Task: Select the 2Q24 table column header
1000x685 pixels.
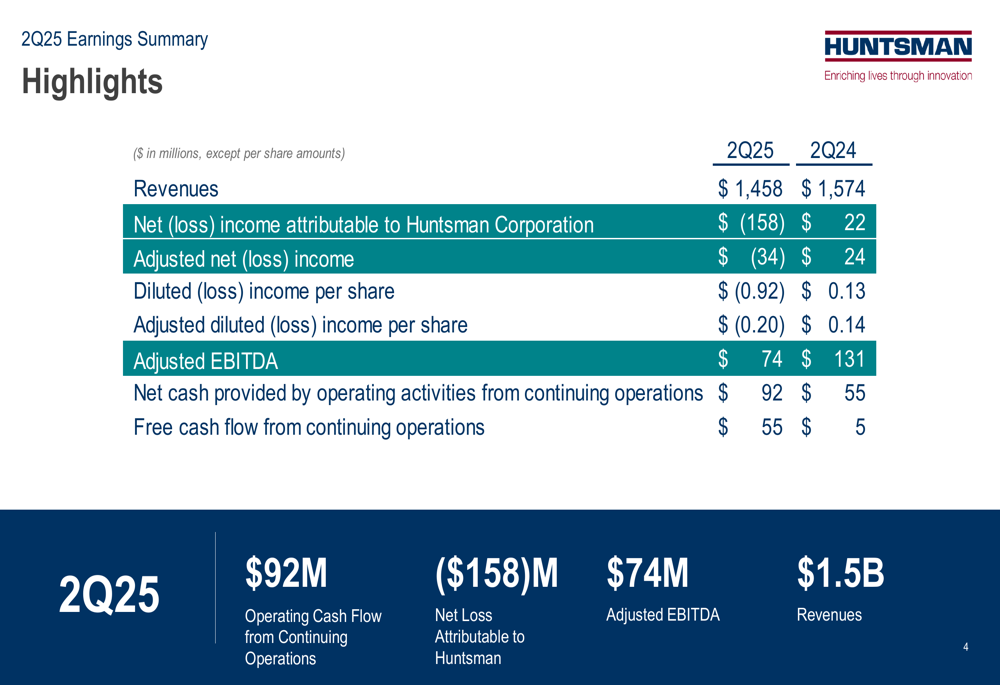Action: click(x=833, y=151)
